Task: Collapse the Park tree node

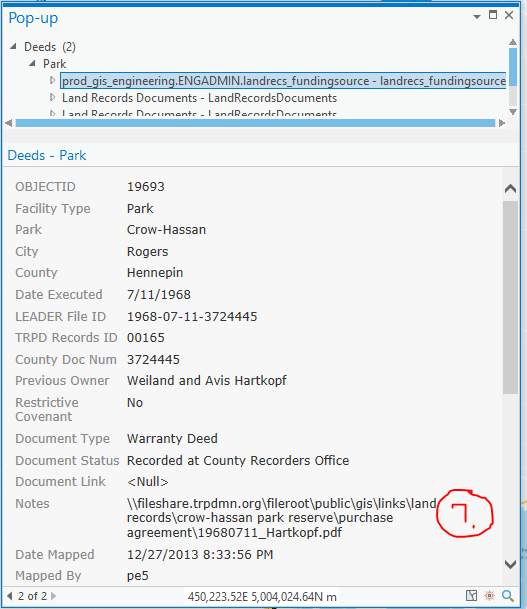Action: (x=33, y=63)
